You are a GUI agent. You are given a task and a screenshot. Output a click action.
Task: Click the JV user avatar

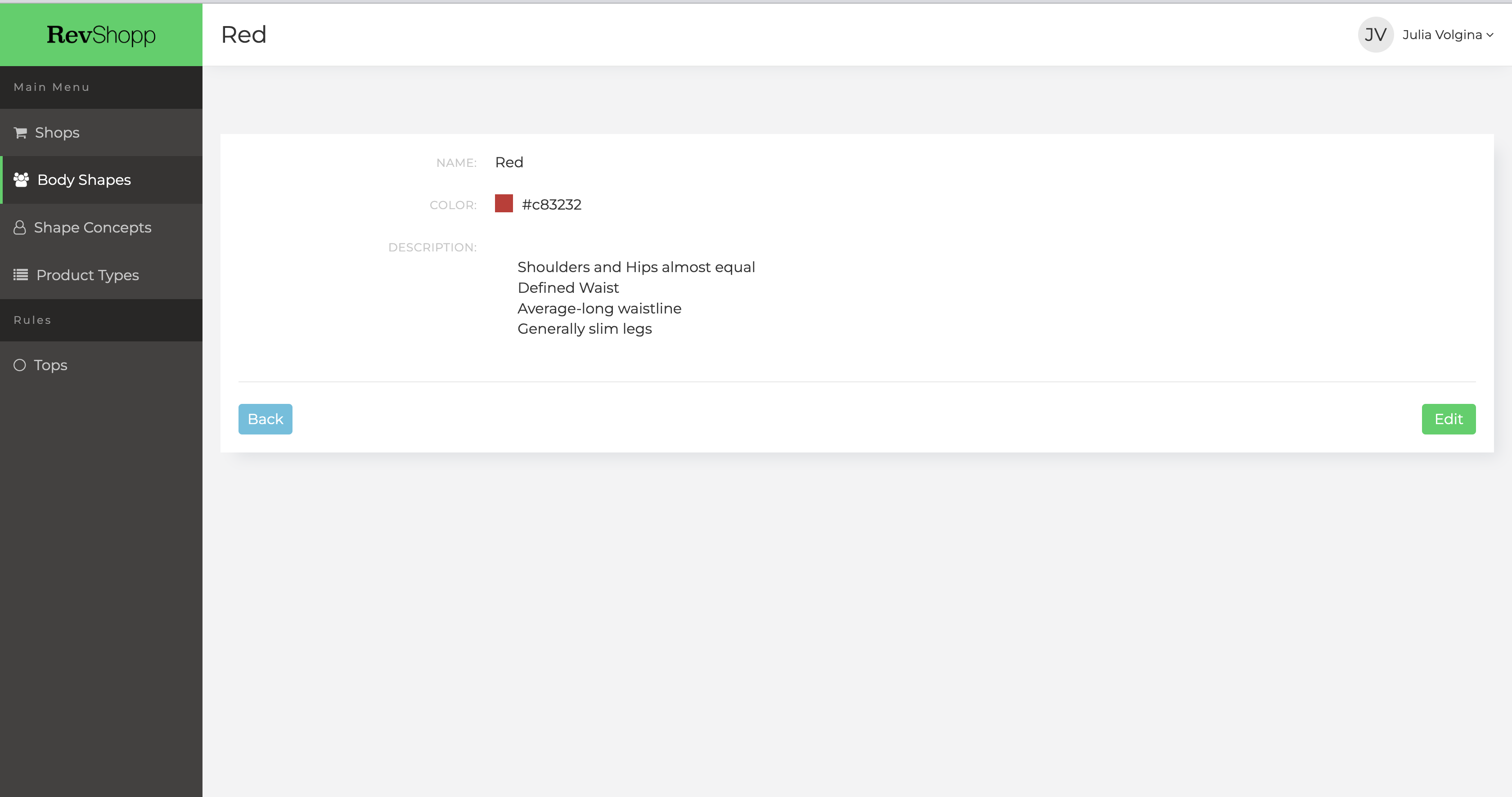(x=1375, y=35)
